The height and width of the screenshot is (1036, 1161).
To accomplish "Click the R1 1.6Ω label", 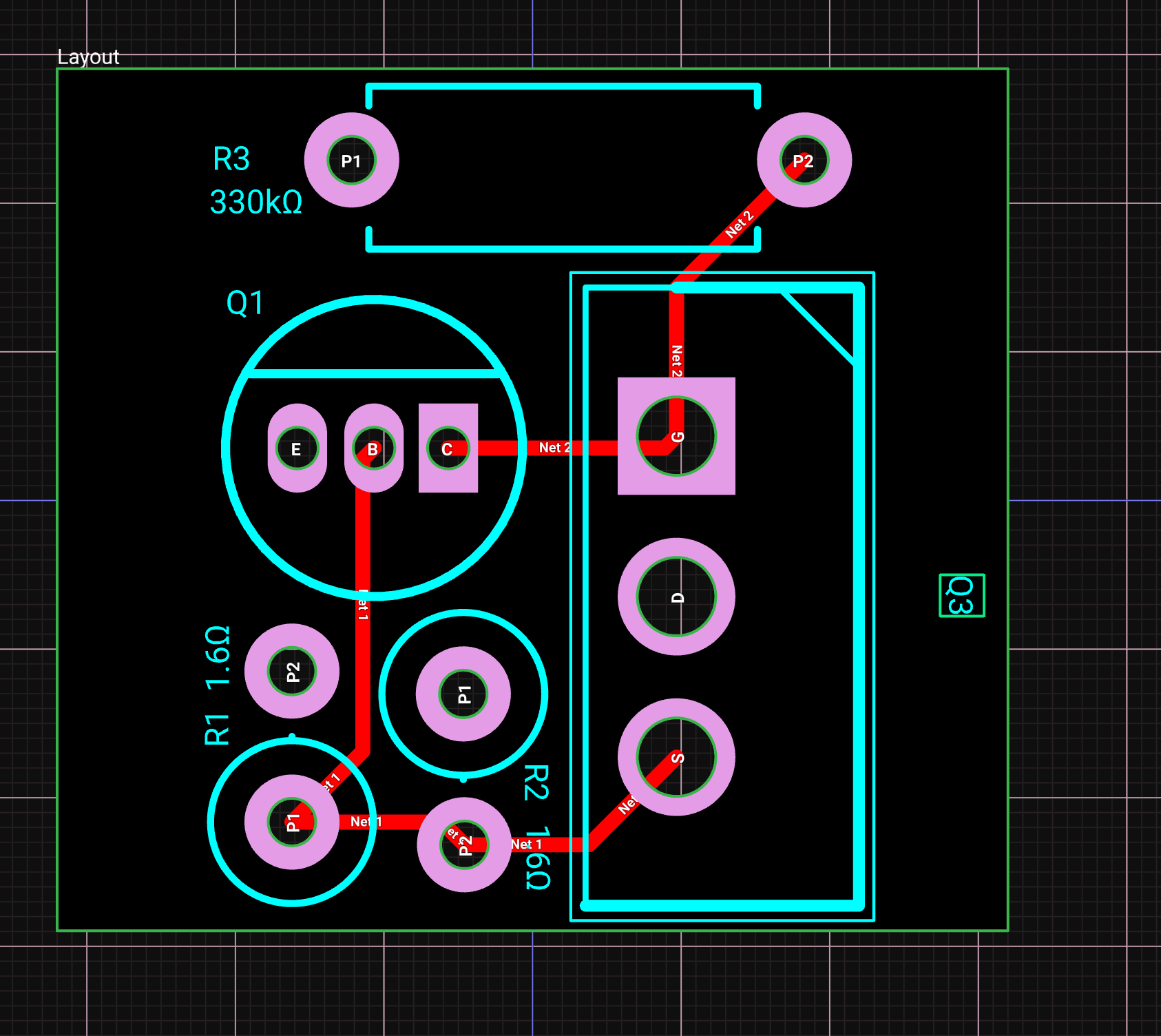I will (x=218, y=686).
